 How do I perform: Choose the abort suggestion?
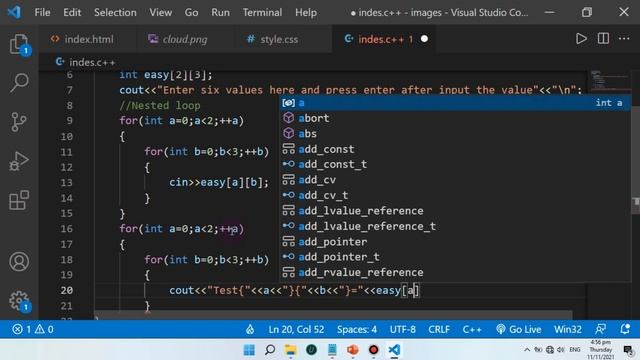pyautogui.click(x=455, y=118)
